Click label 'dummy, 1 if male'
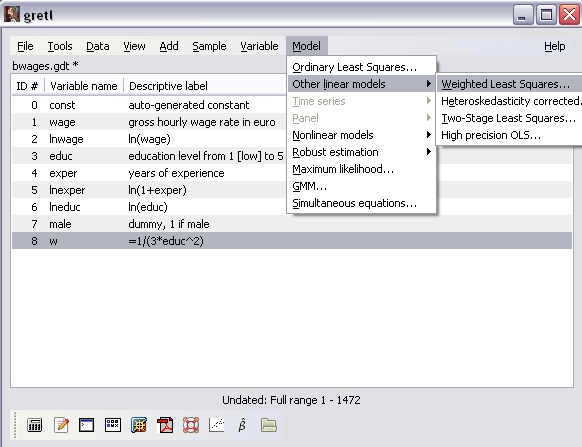 [169, 224]
